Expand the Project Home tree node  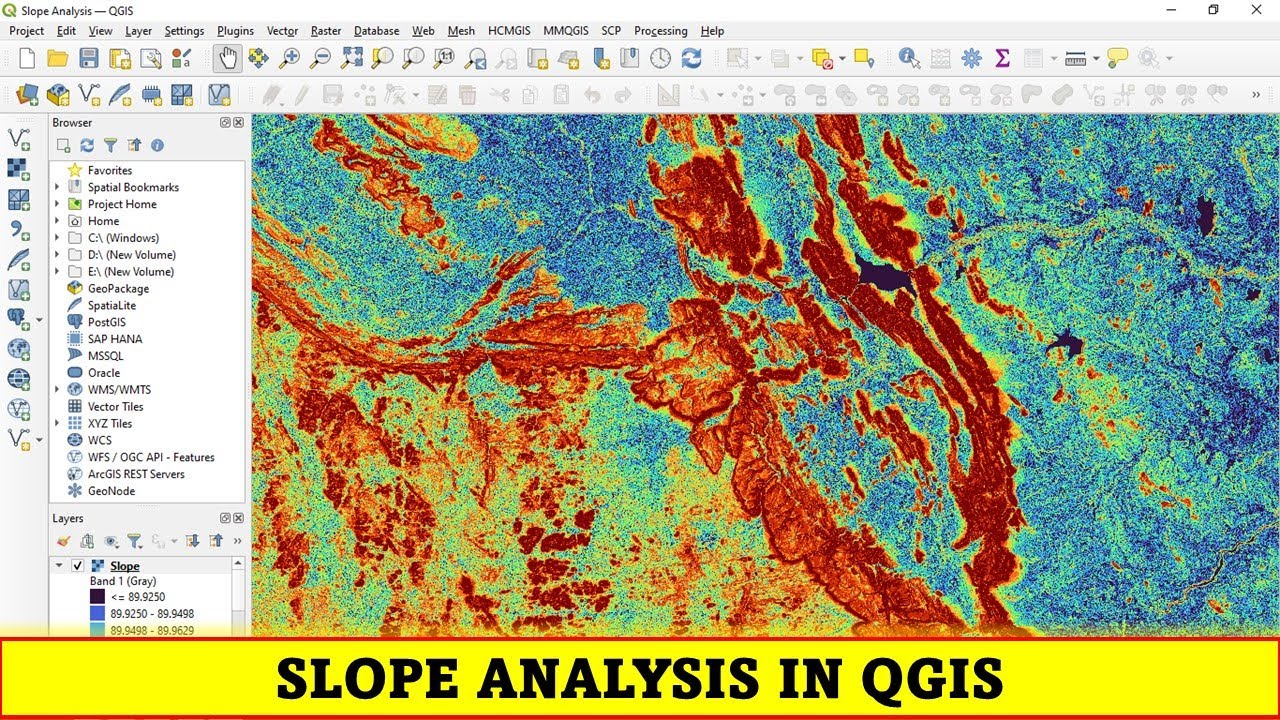(57, 204)
